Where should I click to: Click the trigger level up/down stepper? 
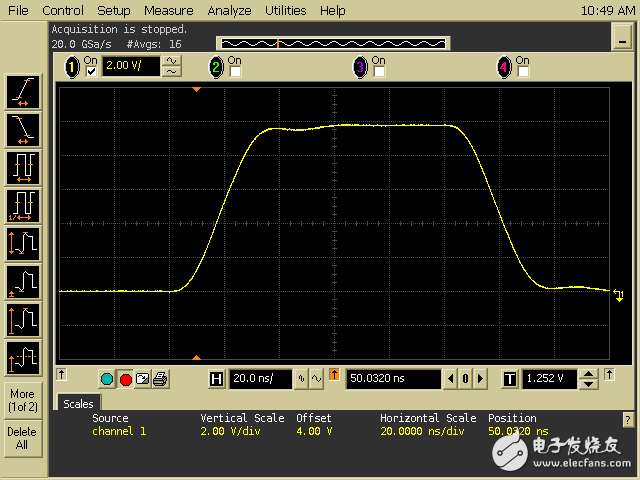point(588,379)
